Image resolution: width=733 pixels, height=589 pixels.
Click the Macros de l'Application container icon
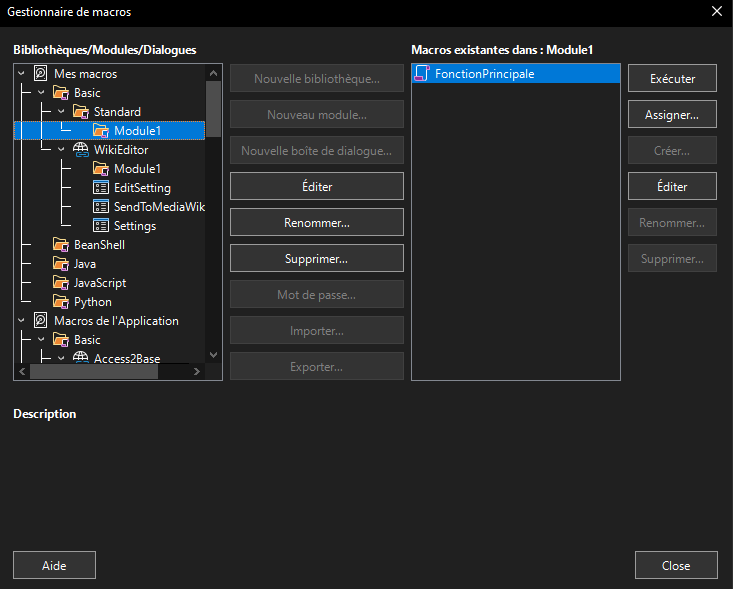point(41,321)
